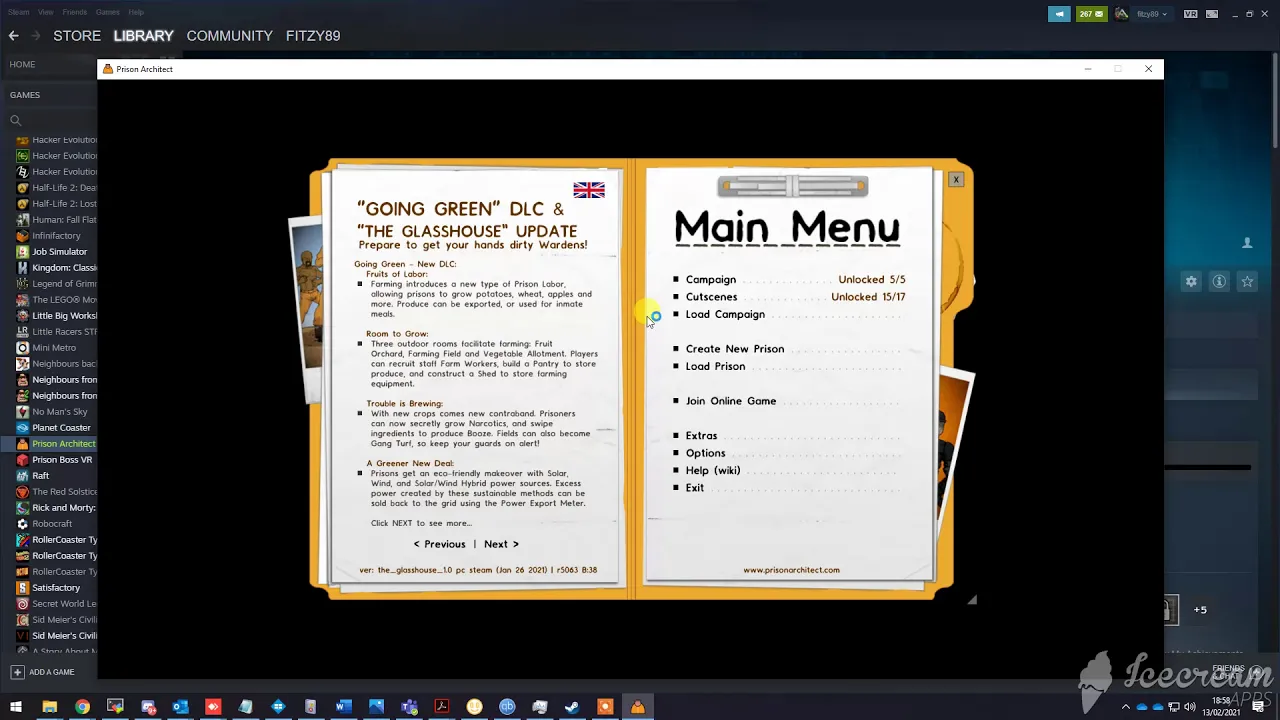Open the Steam menu in the menu bar
This screenshot has width=1280, height=720.
(17, 12)
